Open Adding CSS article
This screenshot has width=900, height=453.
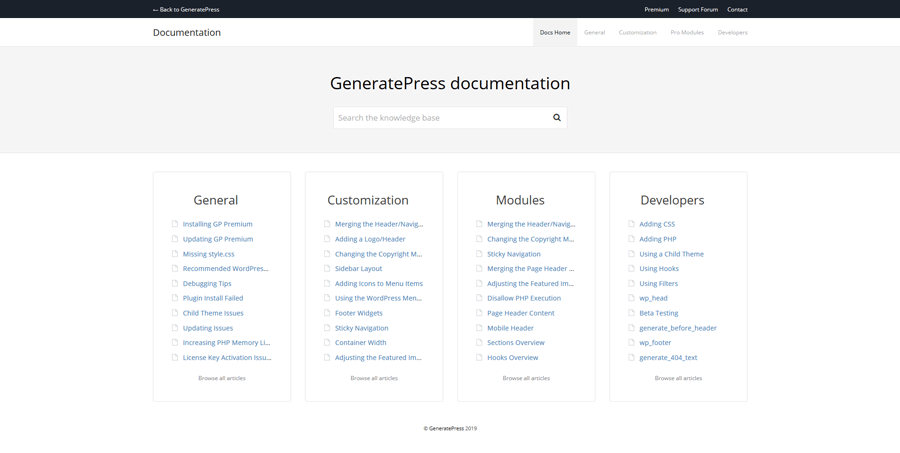(657, 224)
